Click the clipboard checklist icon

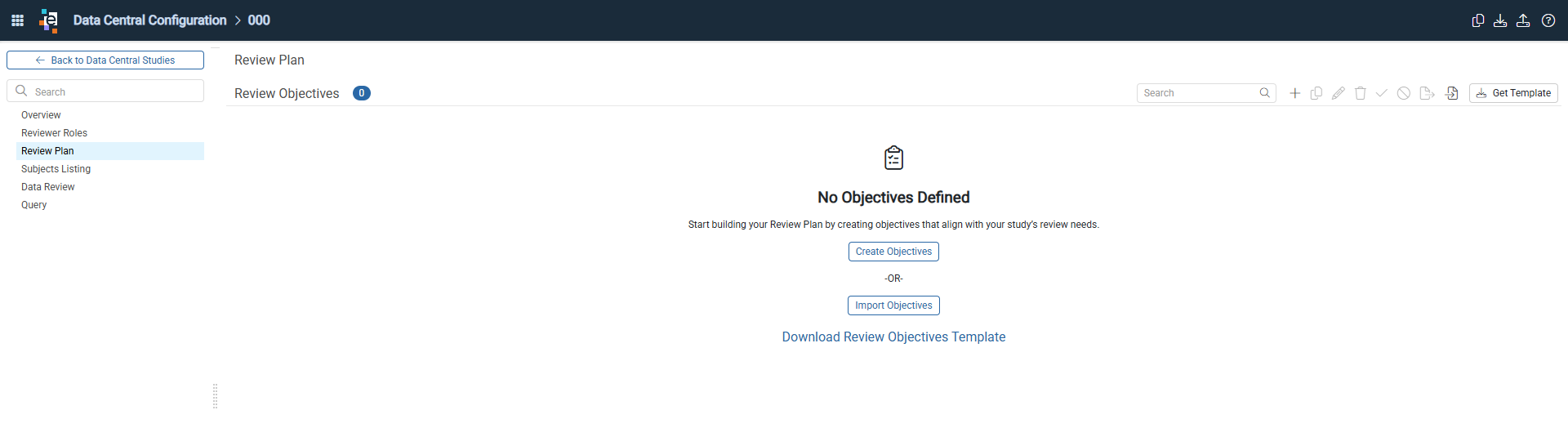pos(894,158)
